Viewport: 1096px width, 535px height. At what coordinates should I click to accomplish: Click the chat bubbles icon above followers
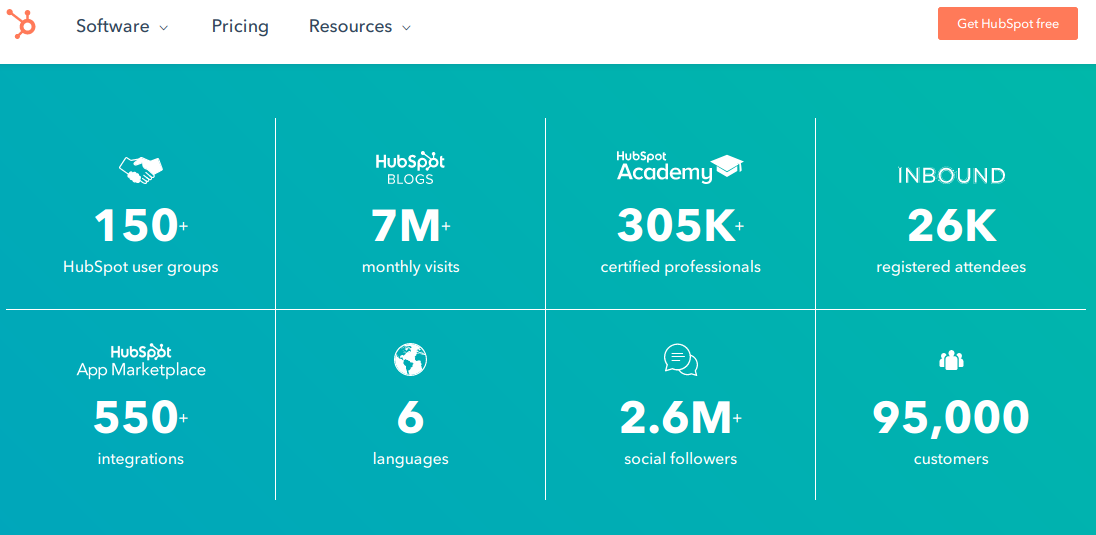[x=681, y=359]
